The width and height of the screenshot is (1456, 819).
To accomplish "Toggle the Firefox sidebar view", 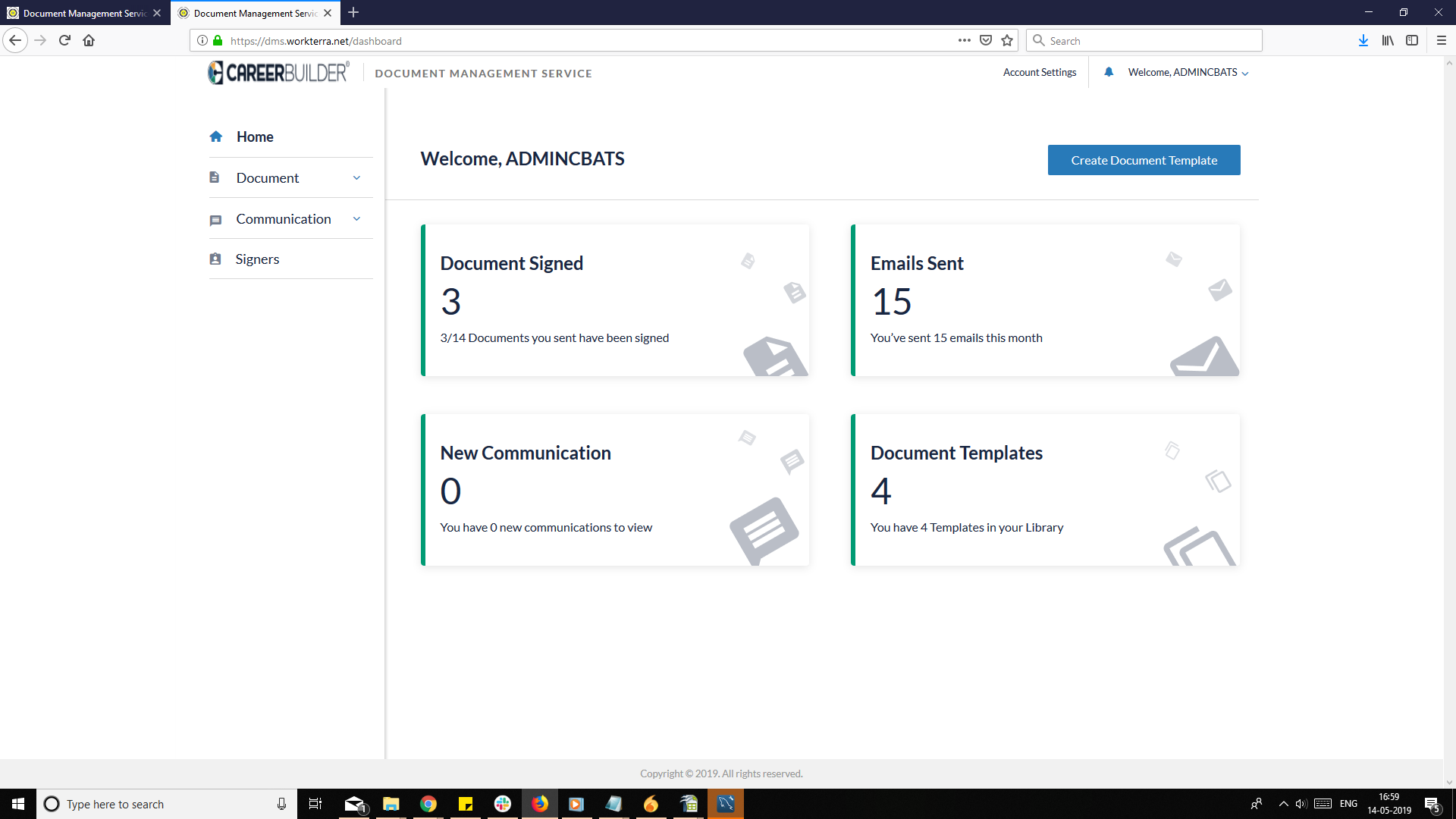I will tap(1413, 40).
